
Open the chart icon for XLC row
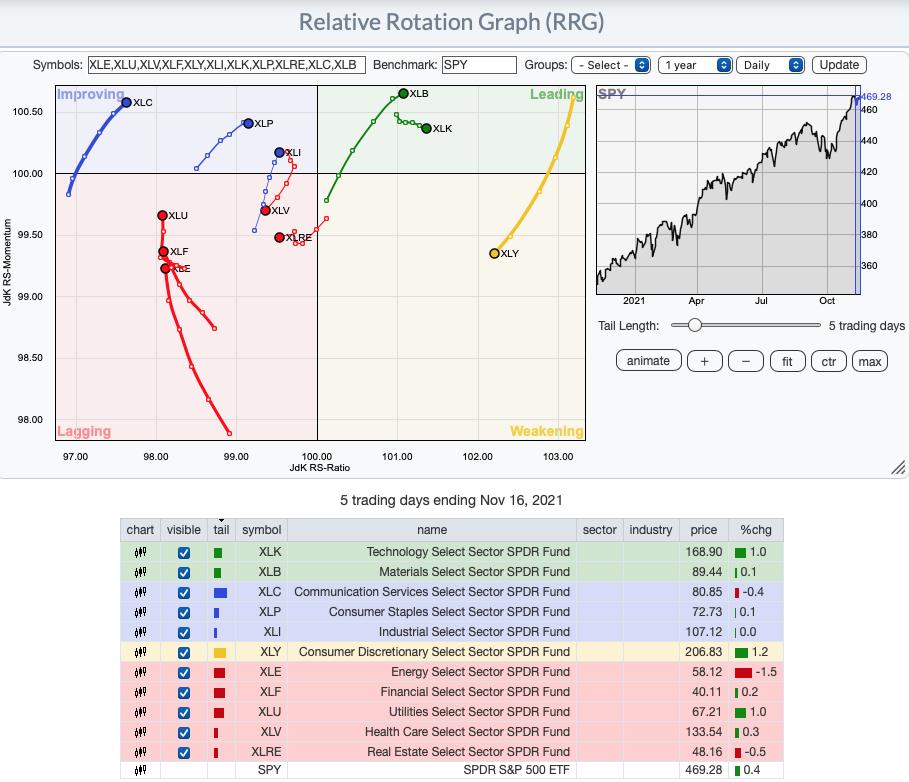140,592
